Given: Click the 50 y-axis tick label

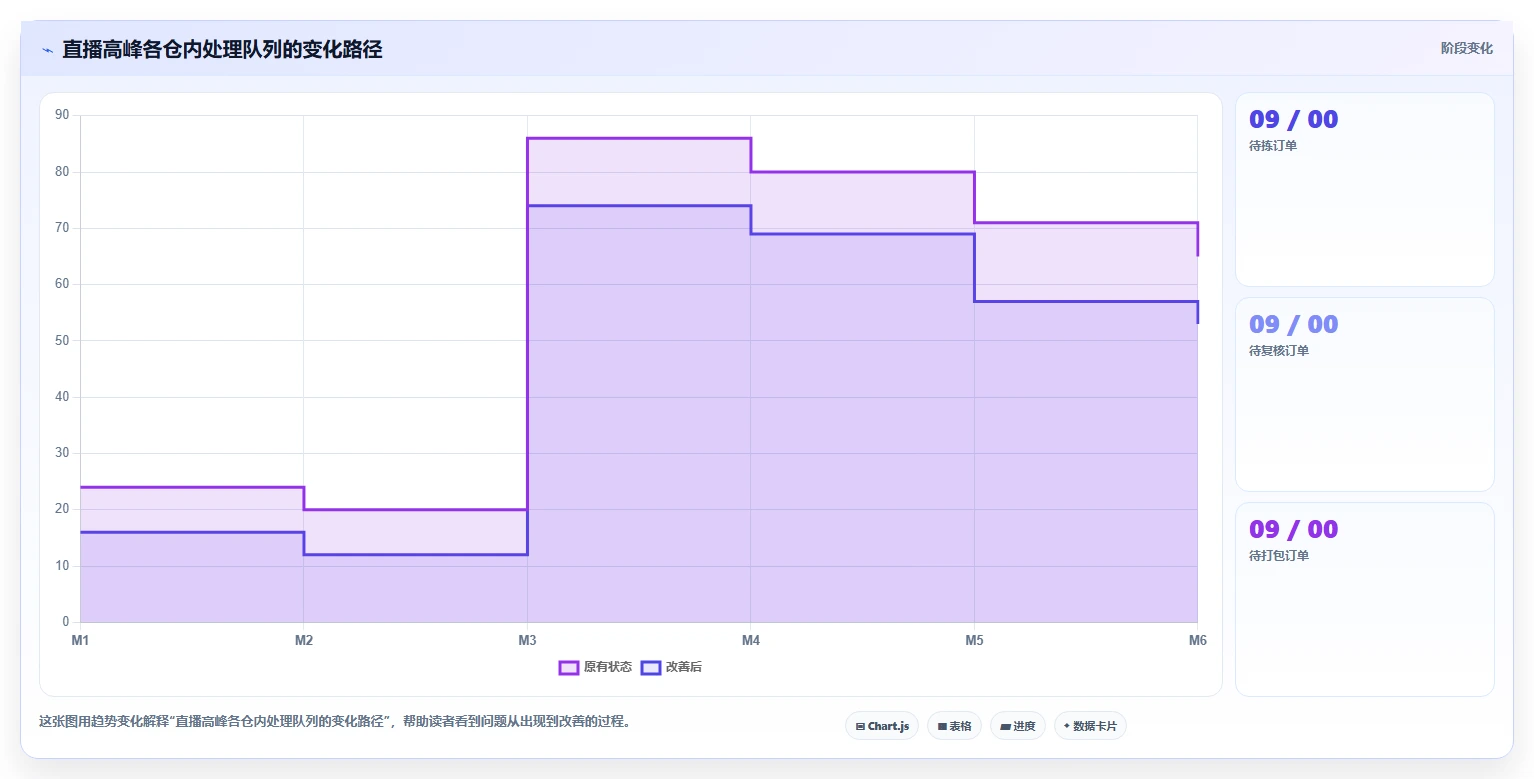Looking at the screenshot, I should pos(62,340).
